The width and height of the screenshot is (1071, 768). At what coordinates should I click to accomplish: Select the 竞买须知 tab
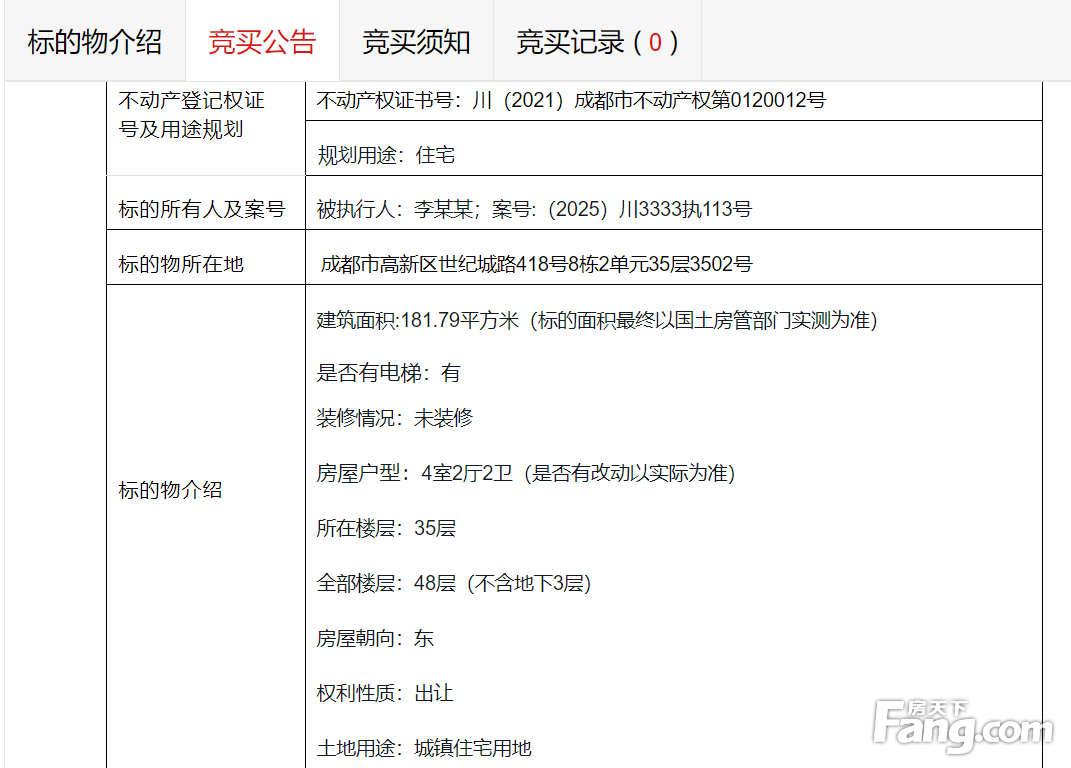(x=416, y=42)
